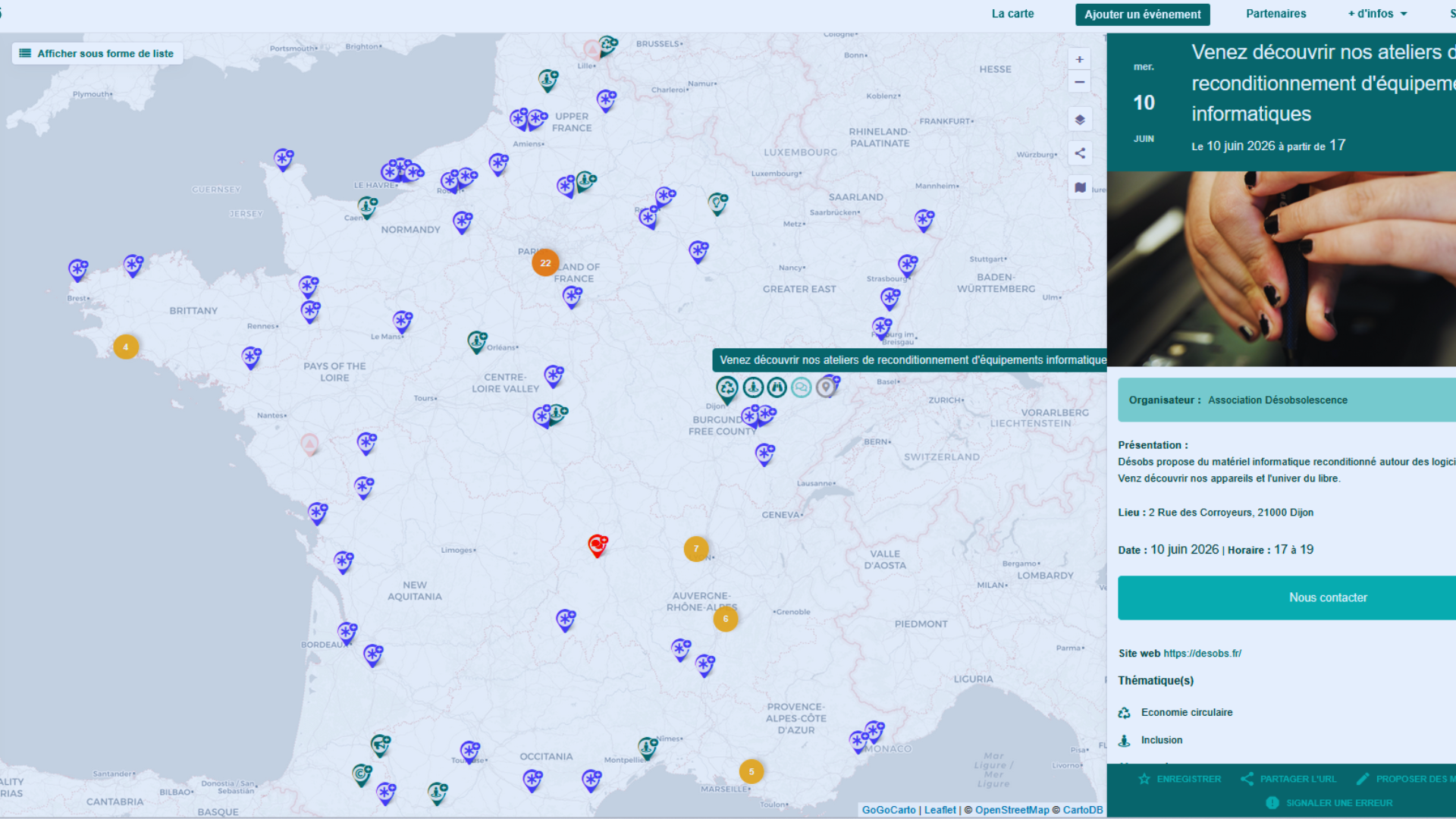Go to the Partenaires menu item
Viewport: 1456px width, 819px height.
coord(1276,14)
